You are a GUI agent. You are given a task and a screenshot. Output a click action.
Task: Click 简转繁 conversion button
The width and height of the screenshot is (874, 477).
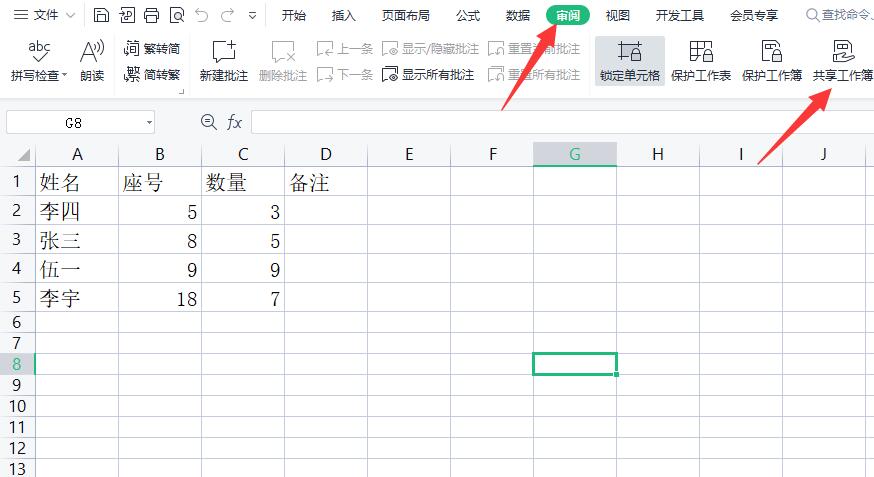tap(152, 74)
